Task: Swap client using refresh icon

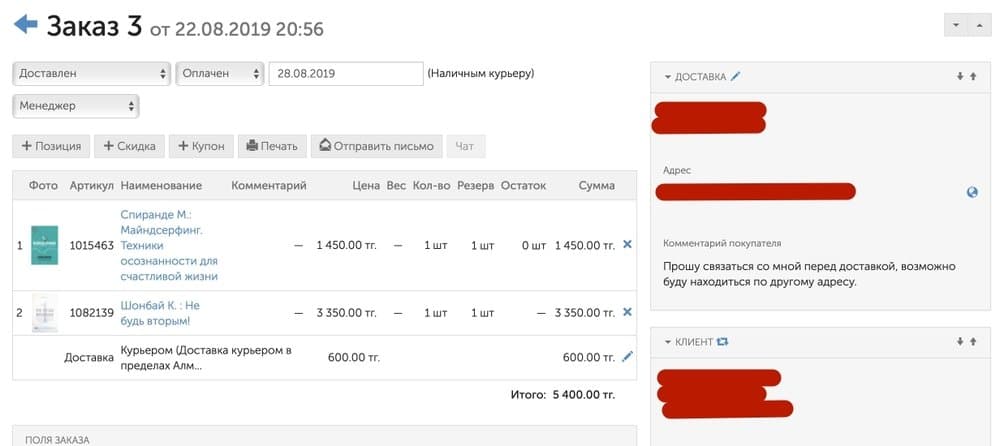Action: tap(722, 342)
